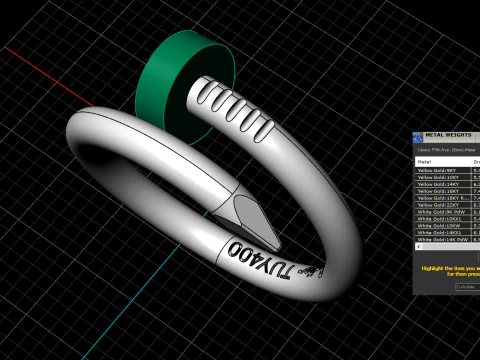This screenshot has width=480, height=360.
Task: Click the Calculate button
Action: click(x=468, y=287)
